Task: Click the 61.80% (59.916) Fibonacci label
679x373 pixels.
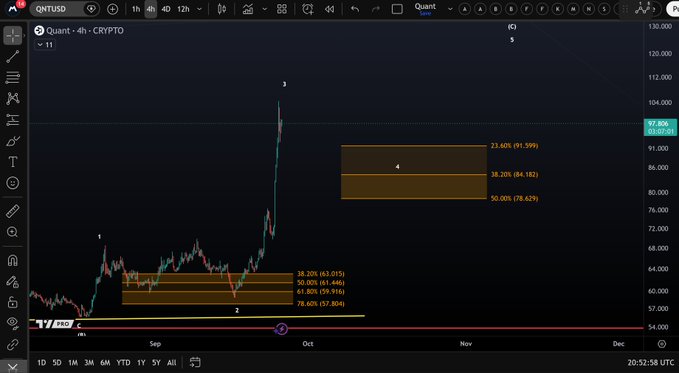Action: tap(321, 292)
